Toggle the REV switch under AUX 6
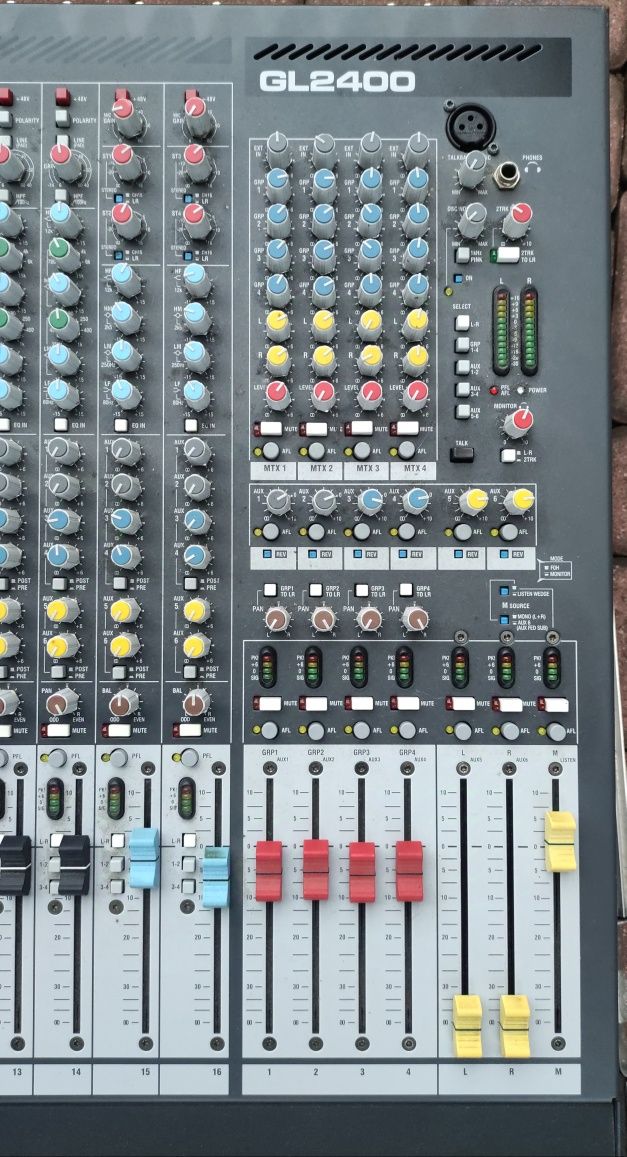This screenshot has height=1157, width=627. (504, 554)
